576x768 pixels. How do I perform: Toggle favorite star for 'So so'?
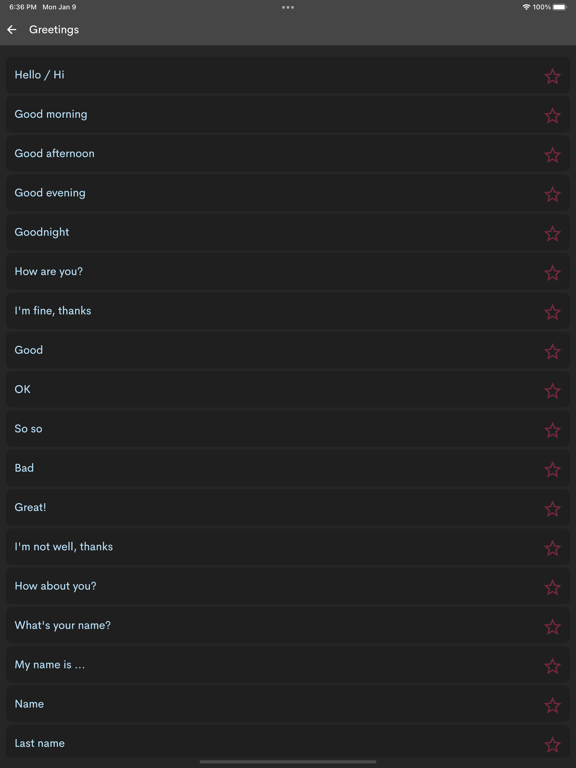pyautogui.click(x=552, y=430)
